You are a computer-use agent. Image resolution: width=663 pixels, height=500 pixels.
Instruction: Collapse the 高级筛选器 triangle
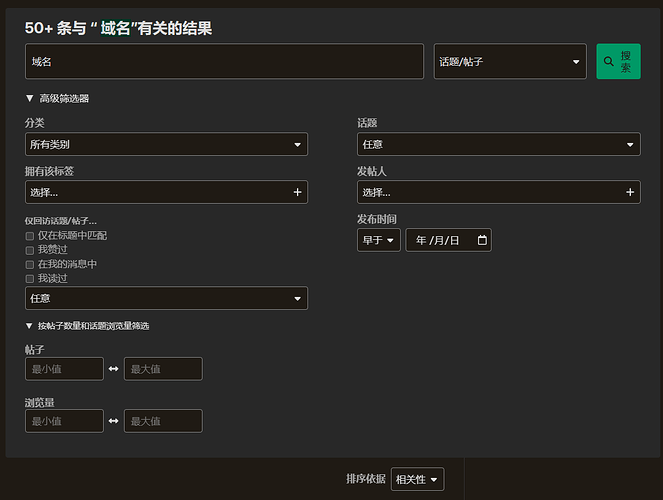(x=29, y=98)
